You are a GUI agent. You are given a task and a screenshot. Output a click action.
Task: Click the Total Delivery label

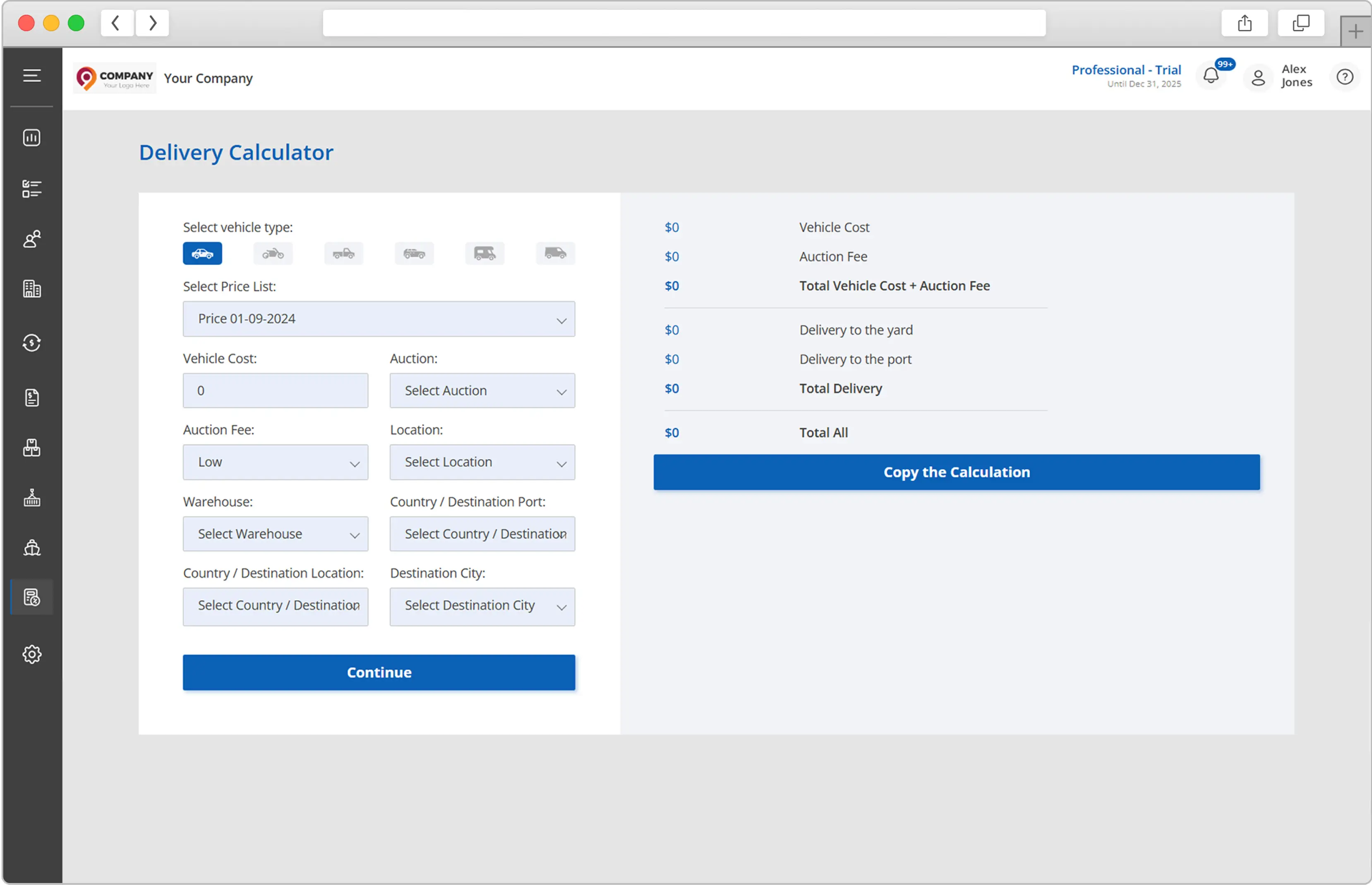pyautogui.click(x=840, y=388)
